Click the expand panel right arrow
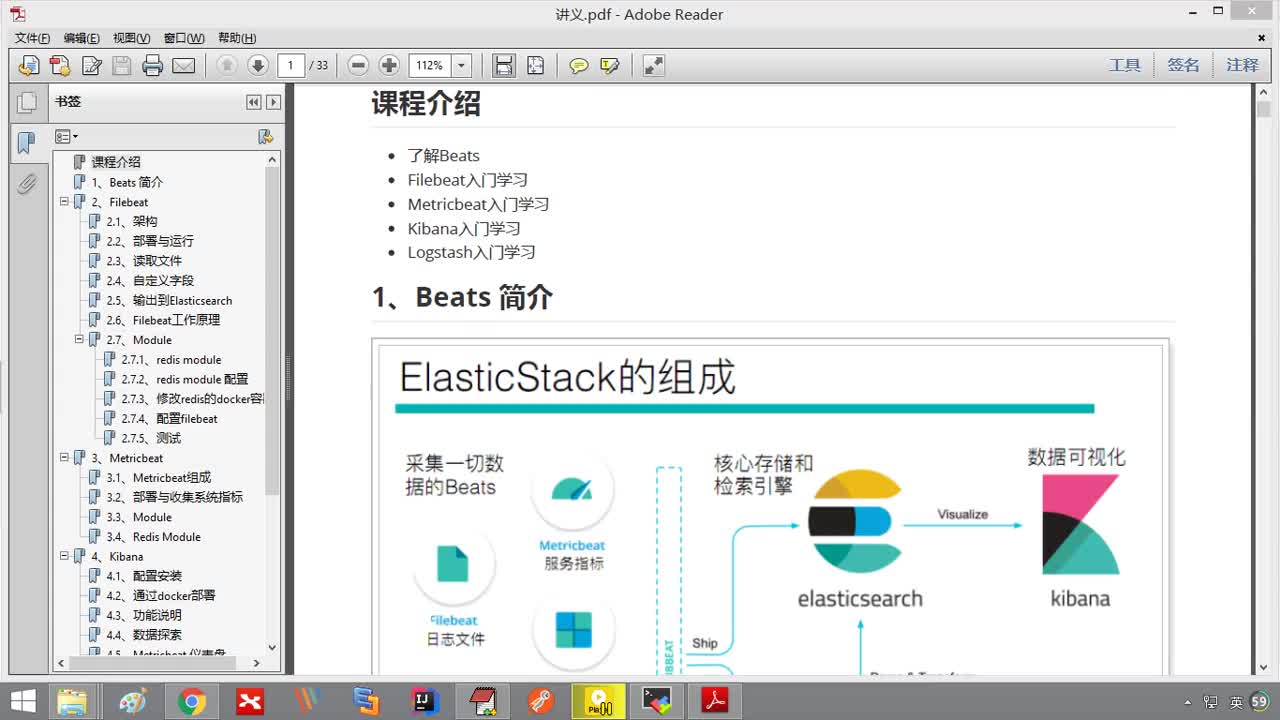1280x720 pixels. tap(273, 102)
